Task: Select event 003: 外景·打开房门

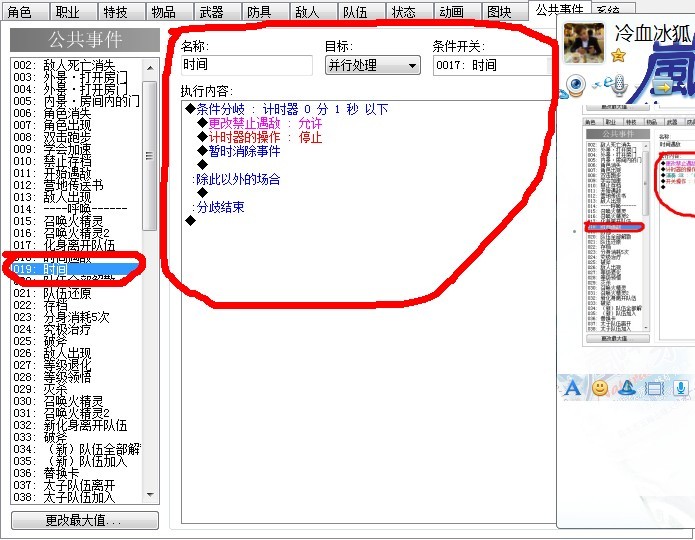Action: point(77,78)
